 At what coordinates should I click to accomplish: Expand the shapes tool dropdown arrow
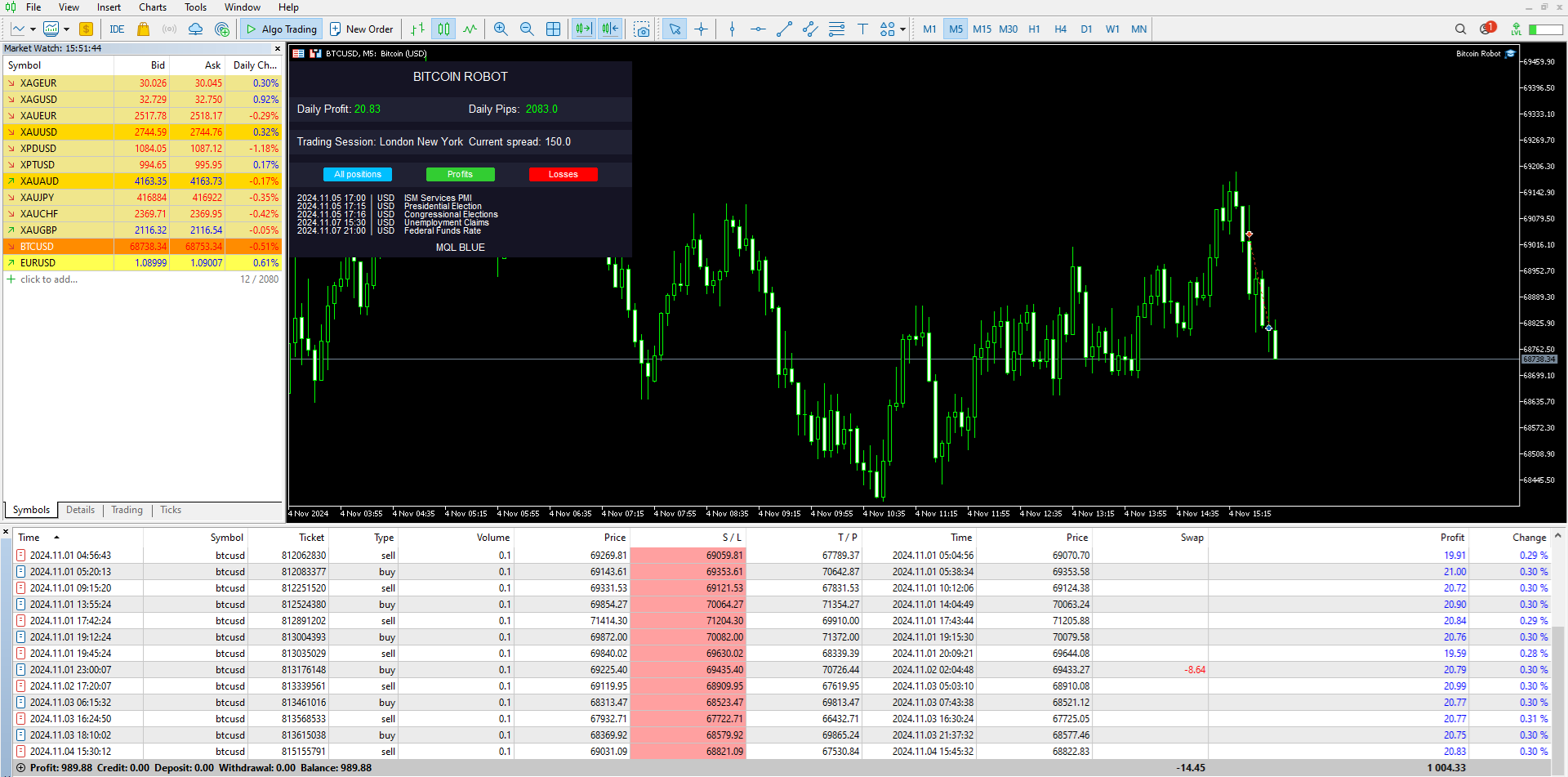pos(902,29)
